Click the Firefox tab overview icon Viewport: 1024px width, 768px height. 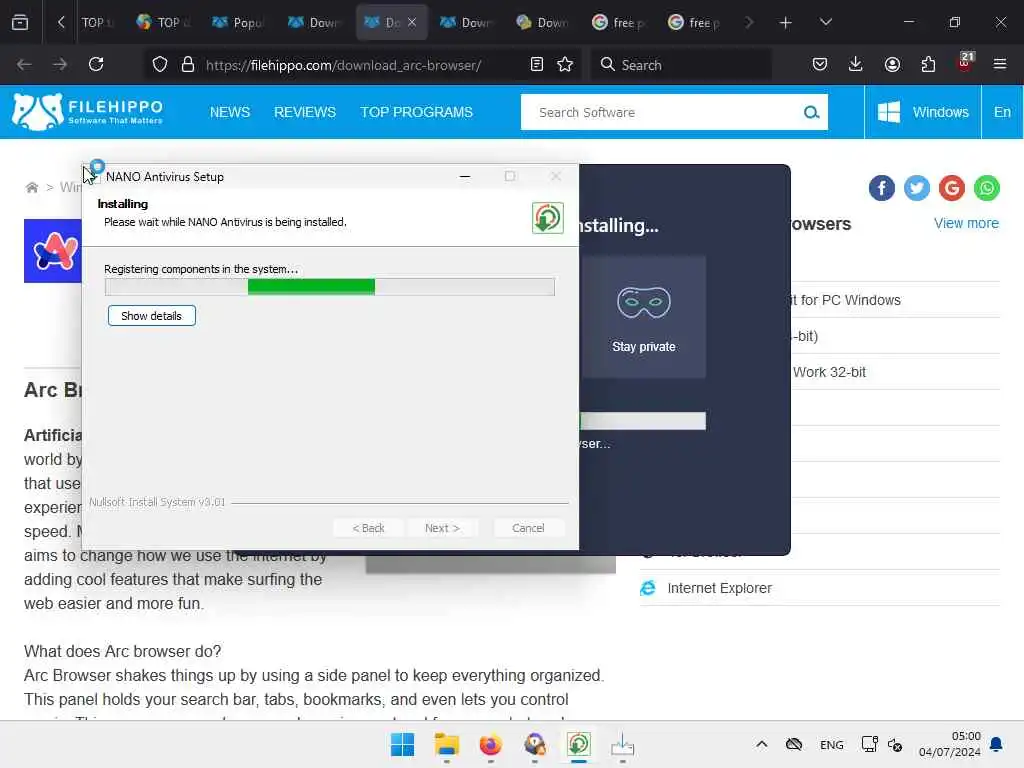click(20, 22)
